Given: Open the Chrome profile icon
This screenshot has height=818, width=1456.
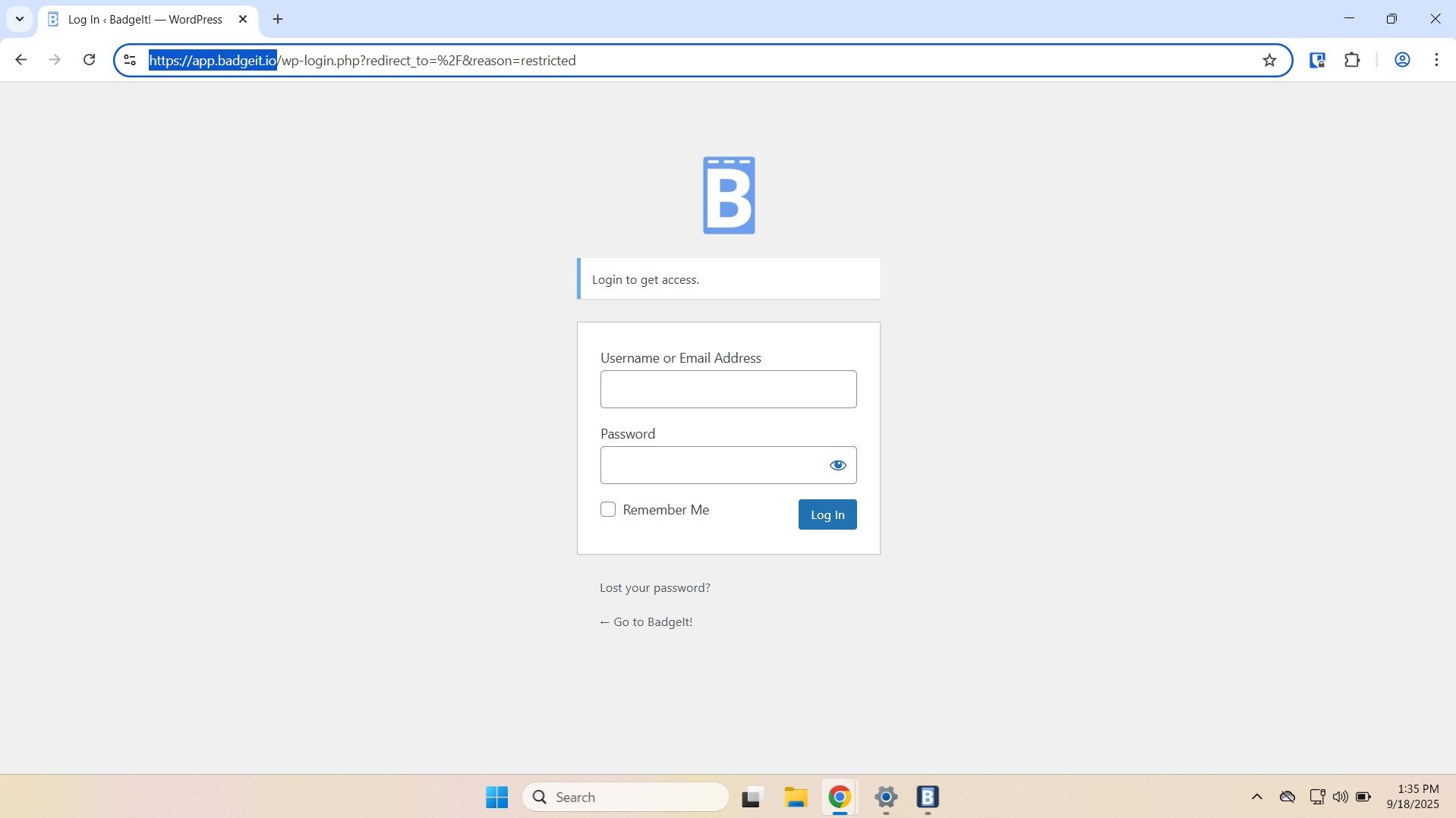Looking at the screenshot, I should coord(1402,60).
